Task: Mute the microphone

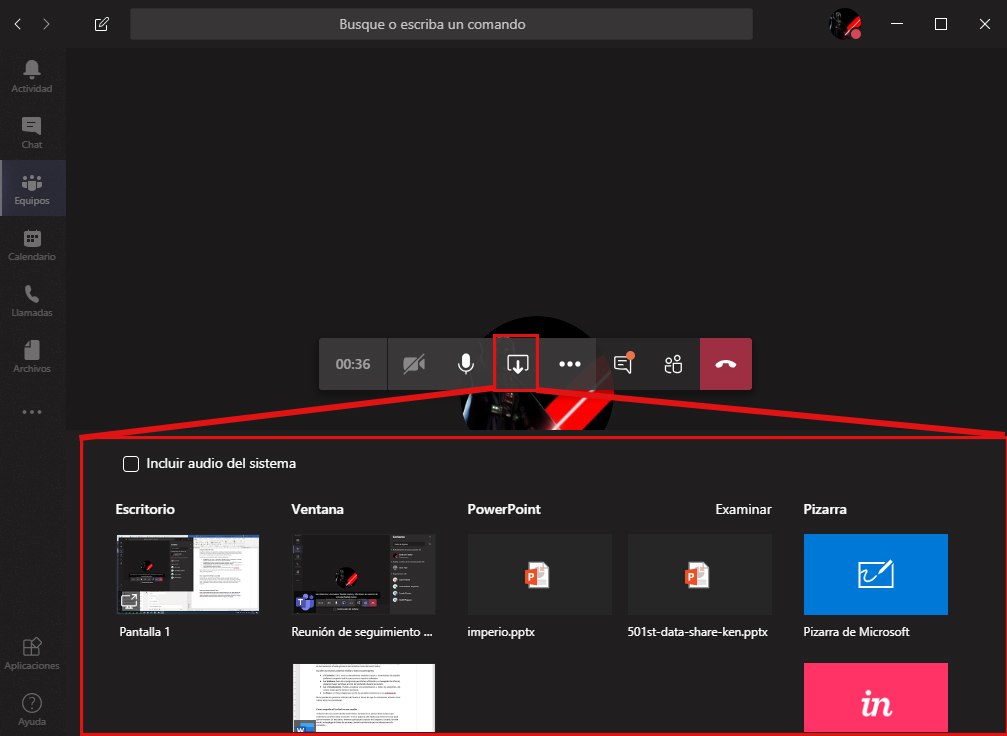Action: coord(465,364)
